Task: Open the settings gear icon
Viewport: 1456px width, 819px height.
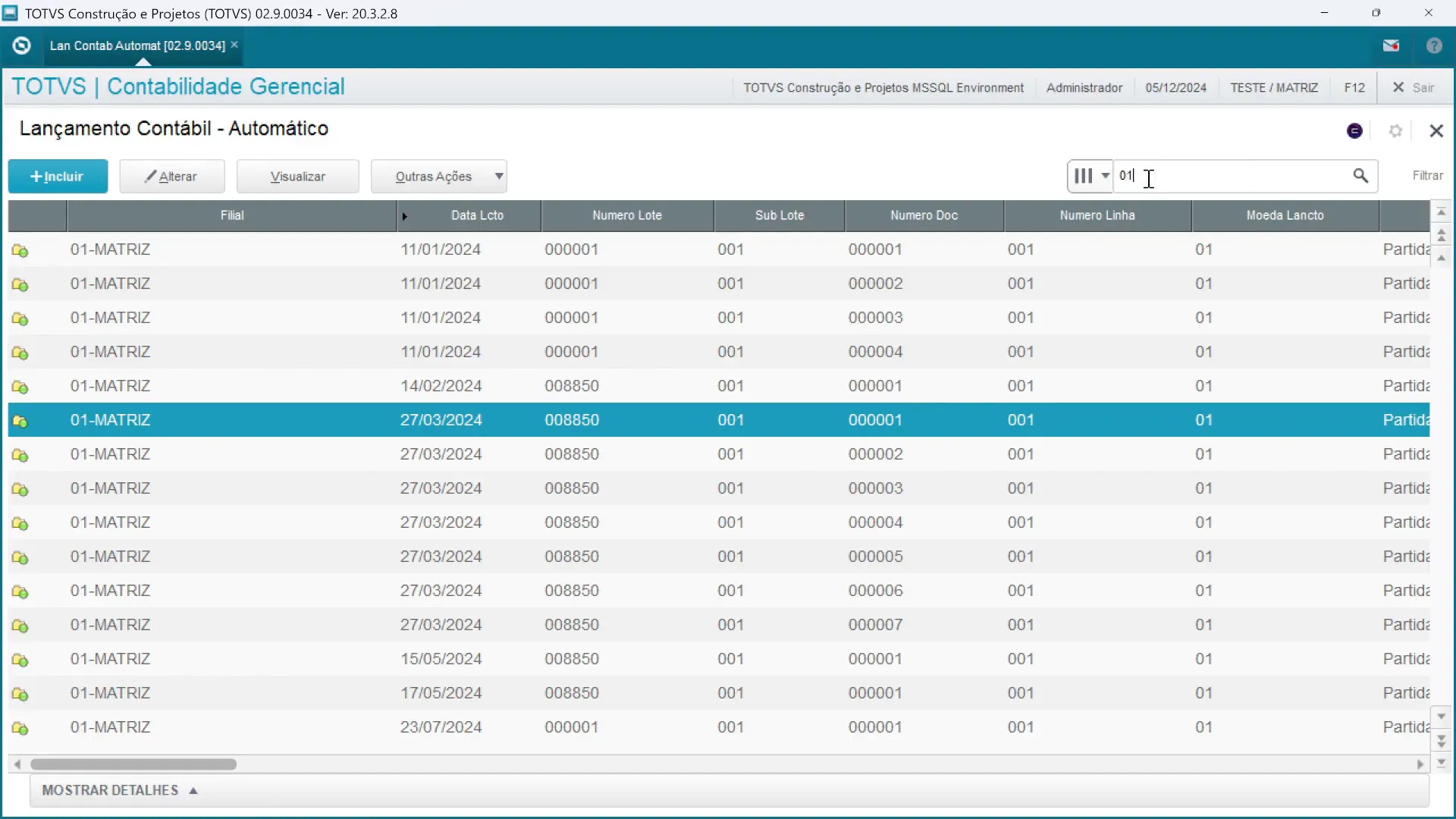Action: click(x=1395, y=130)
